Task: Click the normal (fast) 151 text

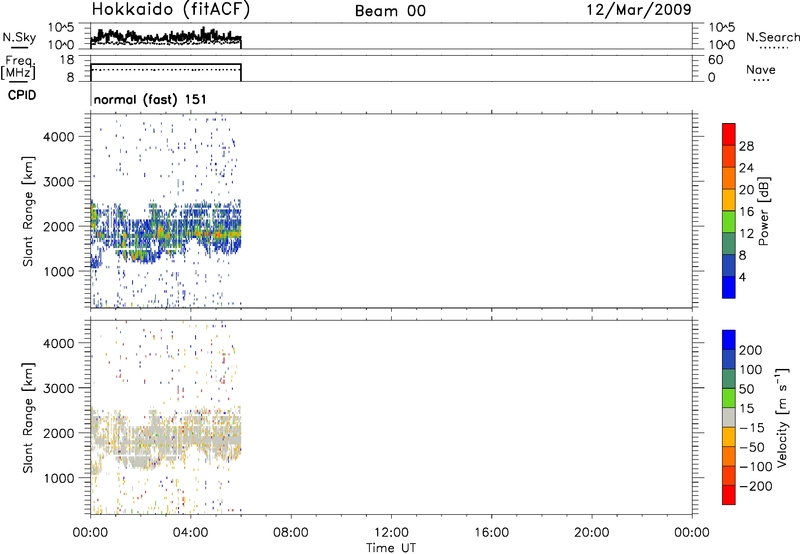Action: (151, 99)
